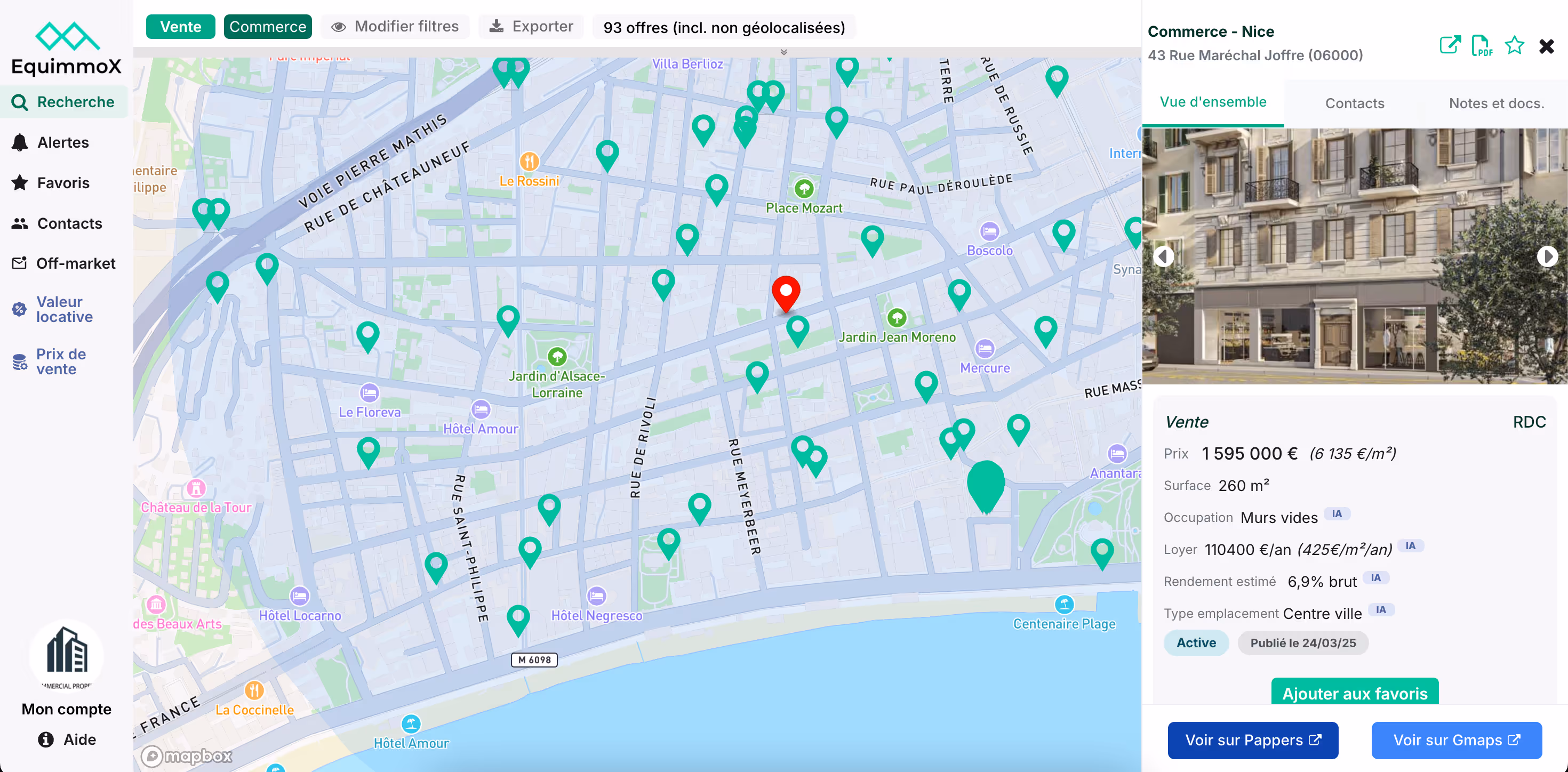Image resolution: width=1568 pixels, height=772 pixels.
Task: Show the previous property photo
Action: (1164, 256)
